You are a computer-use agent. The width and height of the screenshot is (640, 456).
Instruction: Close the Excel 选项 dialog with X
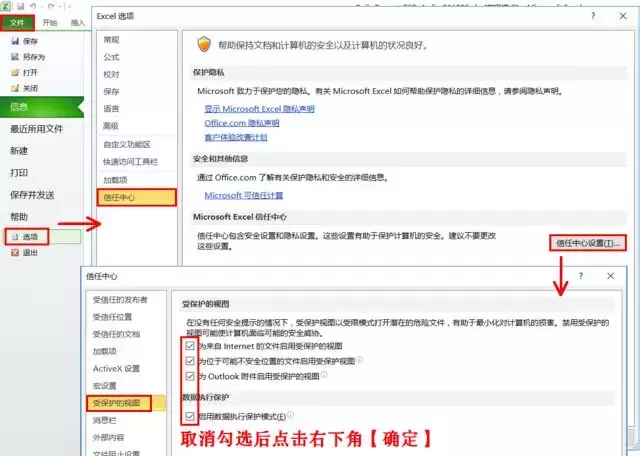[623, 16]
